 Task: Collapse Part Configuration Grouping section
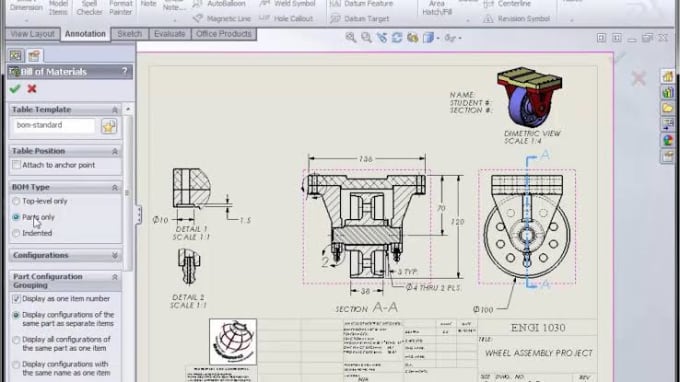tap(114, 277)
